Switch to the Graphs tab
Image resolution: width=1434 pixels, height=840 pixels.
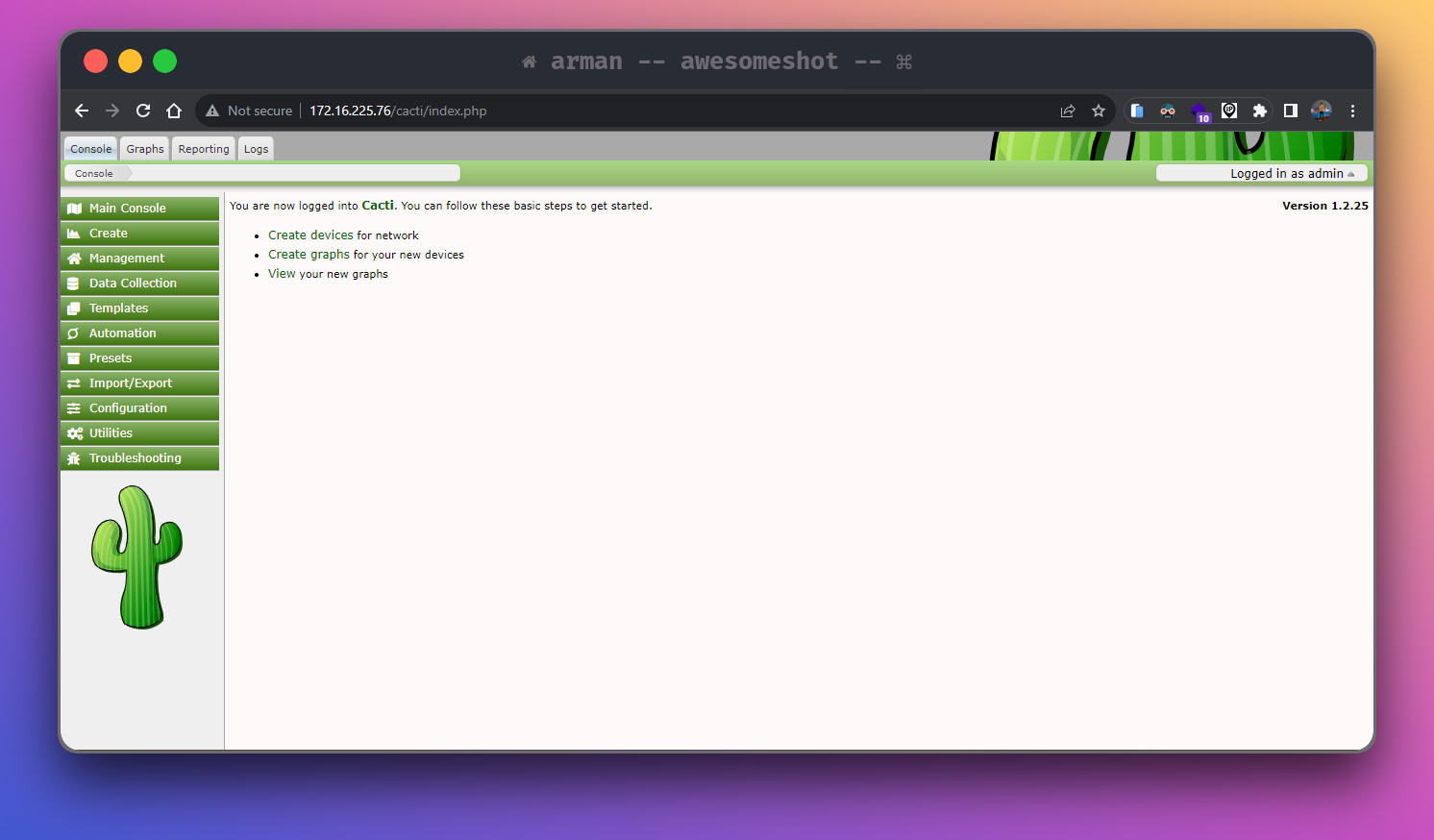144,148
